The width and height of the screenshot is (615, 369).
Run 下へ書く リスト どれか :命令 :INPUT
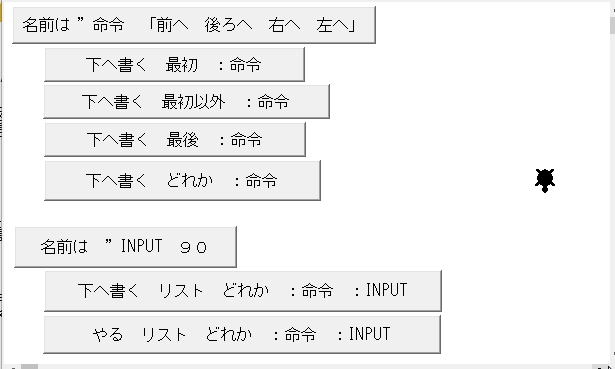click(x=243, y=291)
